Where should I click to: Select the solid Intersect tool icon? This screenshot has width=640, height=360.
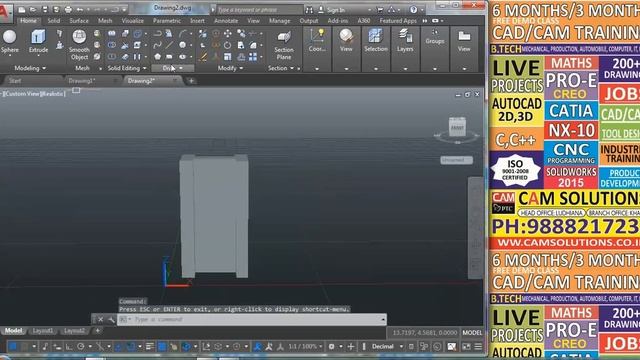click(x=111, y=57)
